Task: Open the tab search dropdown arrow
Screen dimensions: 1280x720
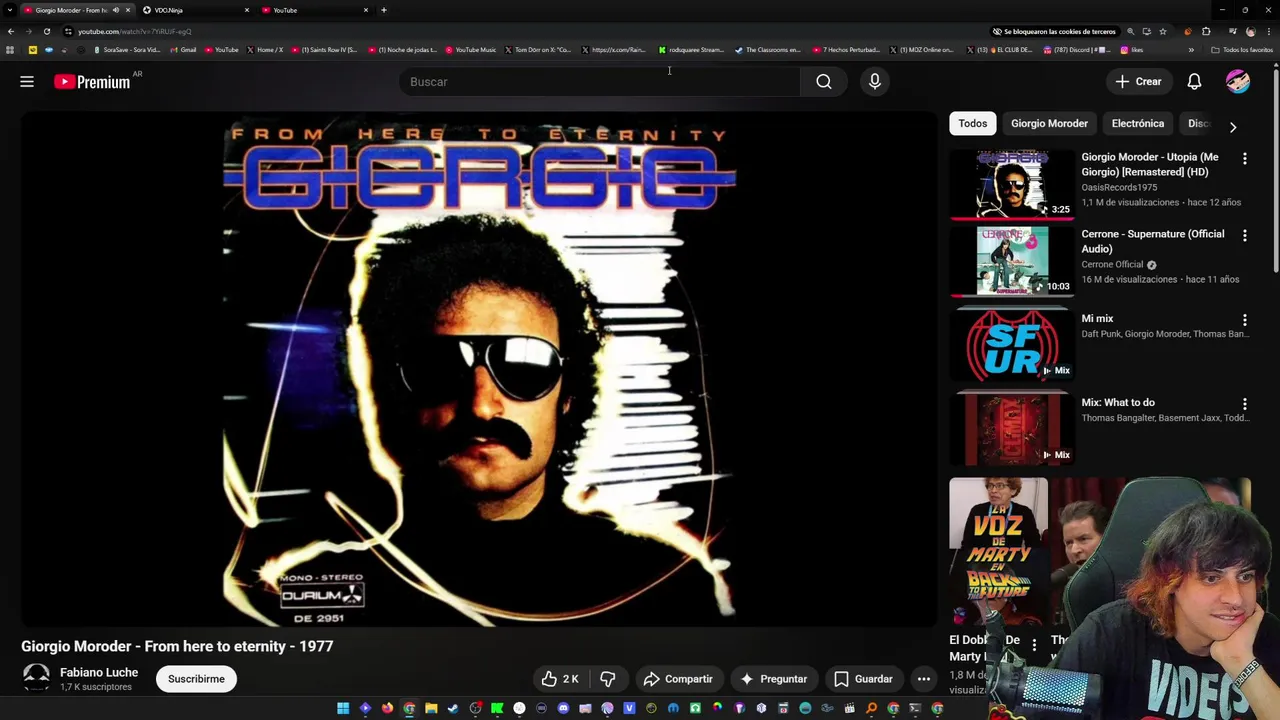Action: click(10, 10)
